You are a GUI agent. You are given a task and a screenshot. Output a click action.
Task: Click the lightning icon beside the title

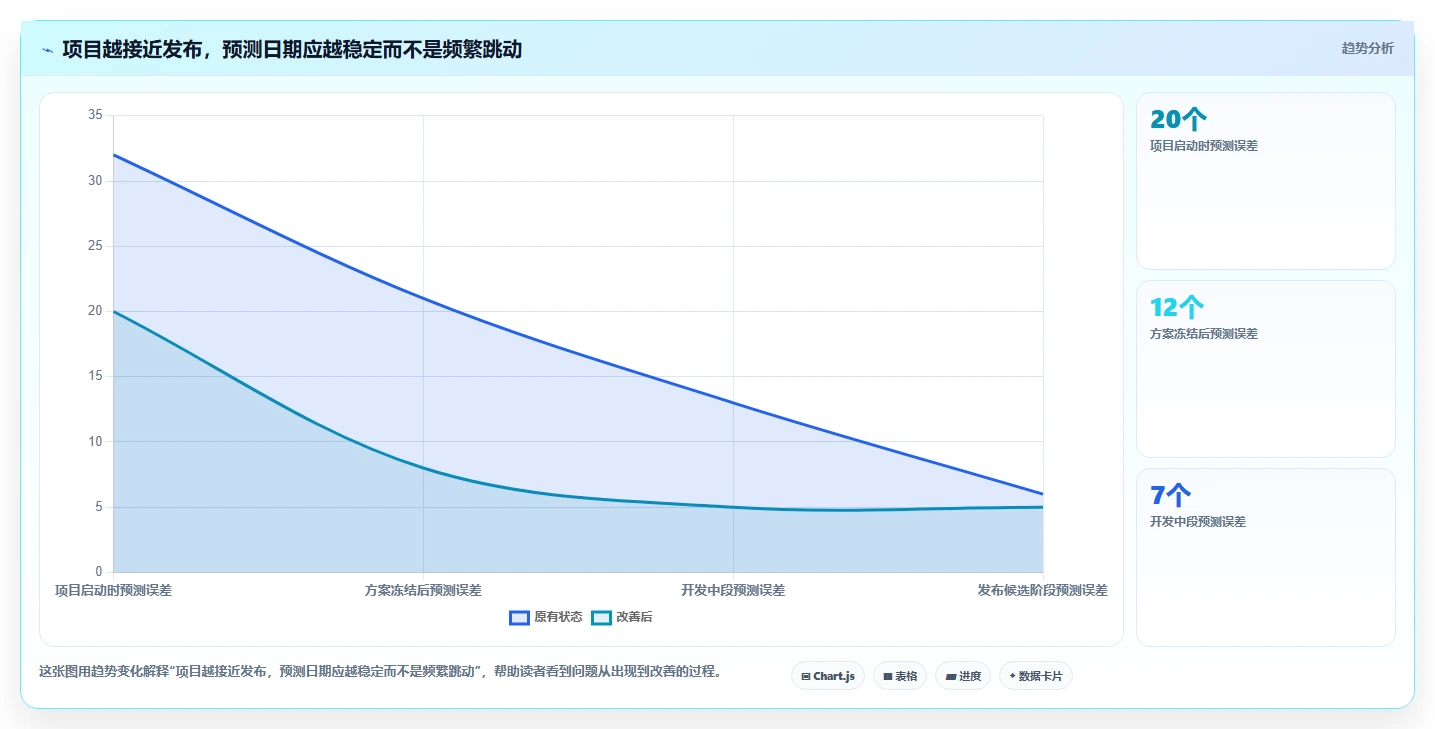pyautogui.click(x=47, y=50)
